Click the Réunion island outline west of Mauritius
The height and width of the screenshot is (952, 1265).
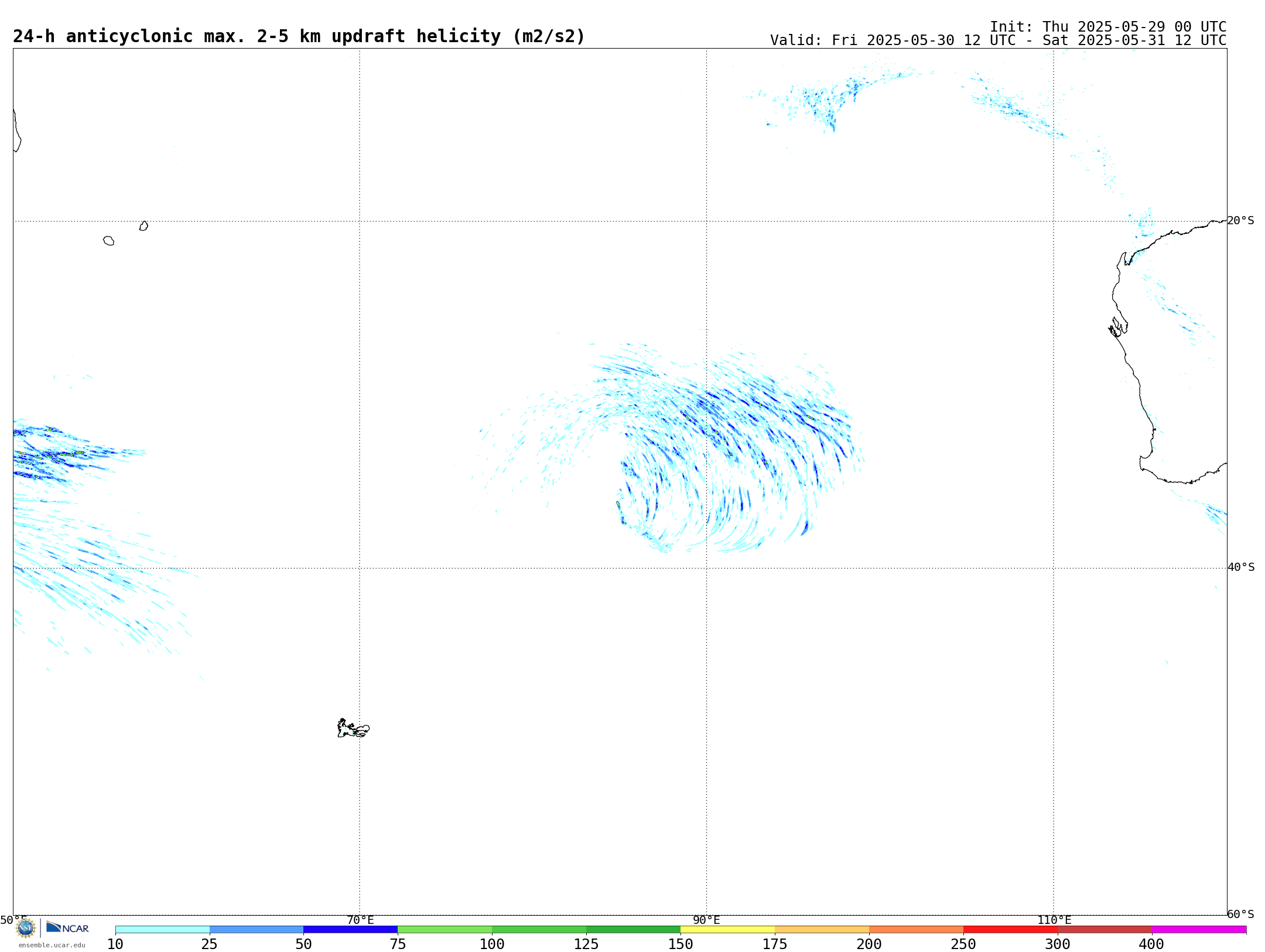click(x=109, y=241)
